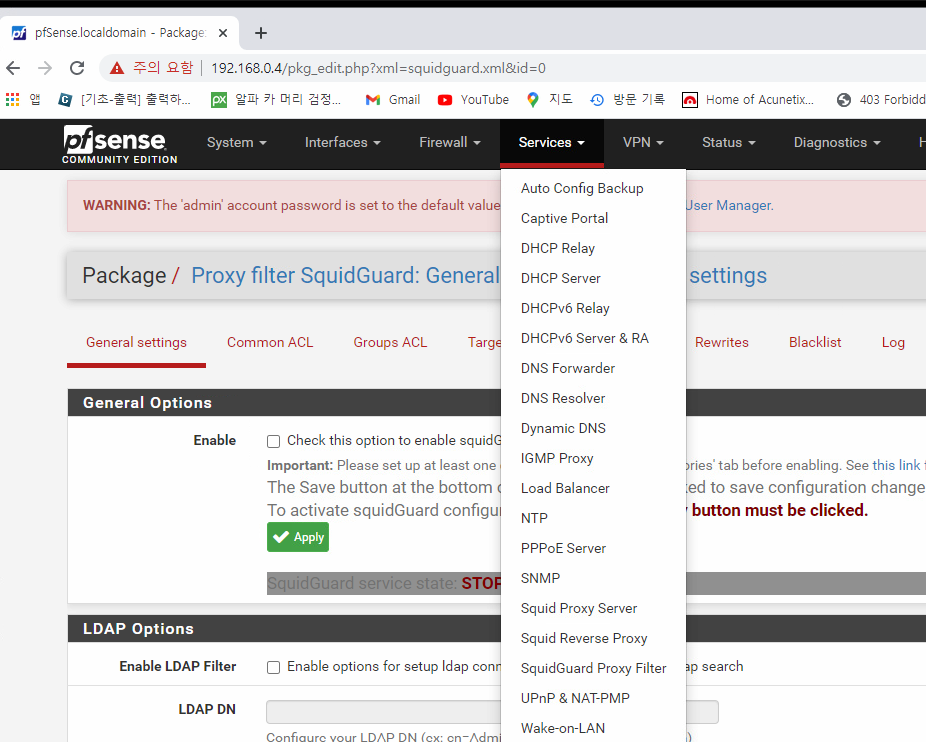Select SNMP menu item
This screenshot has width=926, height=742.
pyautogui.click(x=593, y=578)
